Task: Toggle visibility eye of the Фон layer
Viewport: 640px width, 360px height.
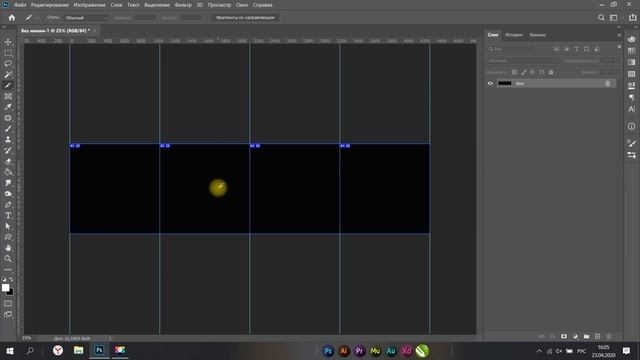Action: 490,83
